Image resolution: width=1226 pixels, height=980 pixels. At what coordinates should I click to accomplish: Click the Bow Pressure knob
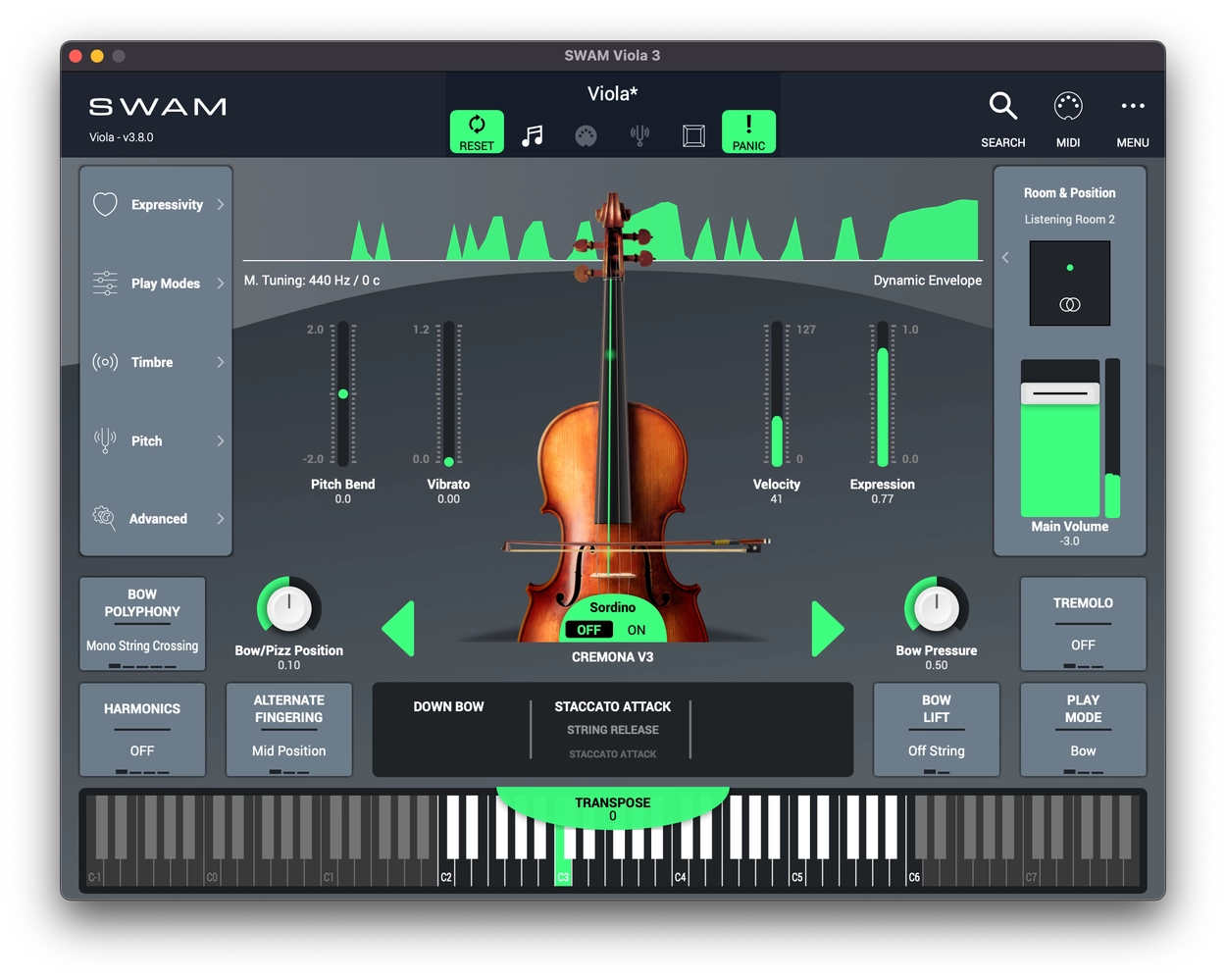936,608
